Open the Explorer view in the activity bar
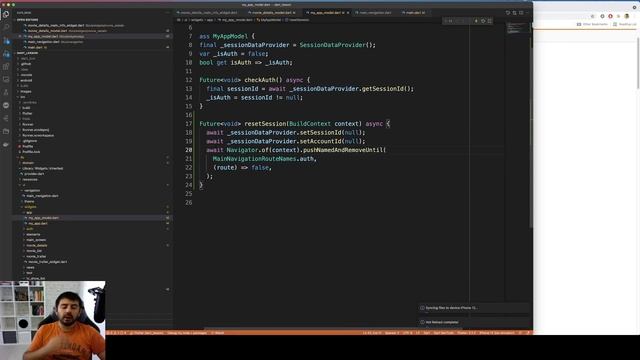This screenshot has width=640, height=360. tap(6, 15)
